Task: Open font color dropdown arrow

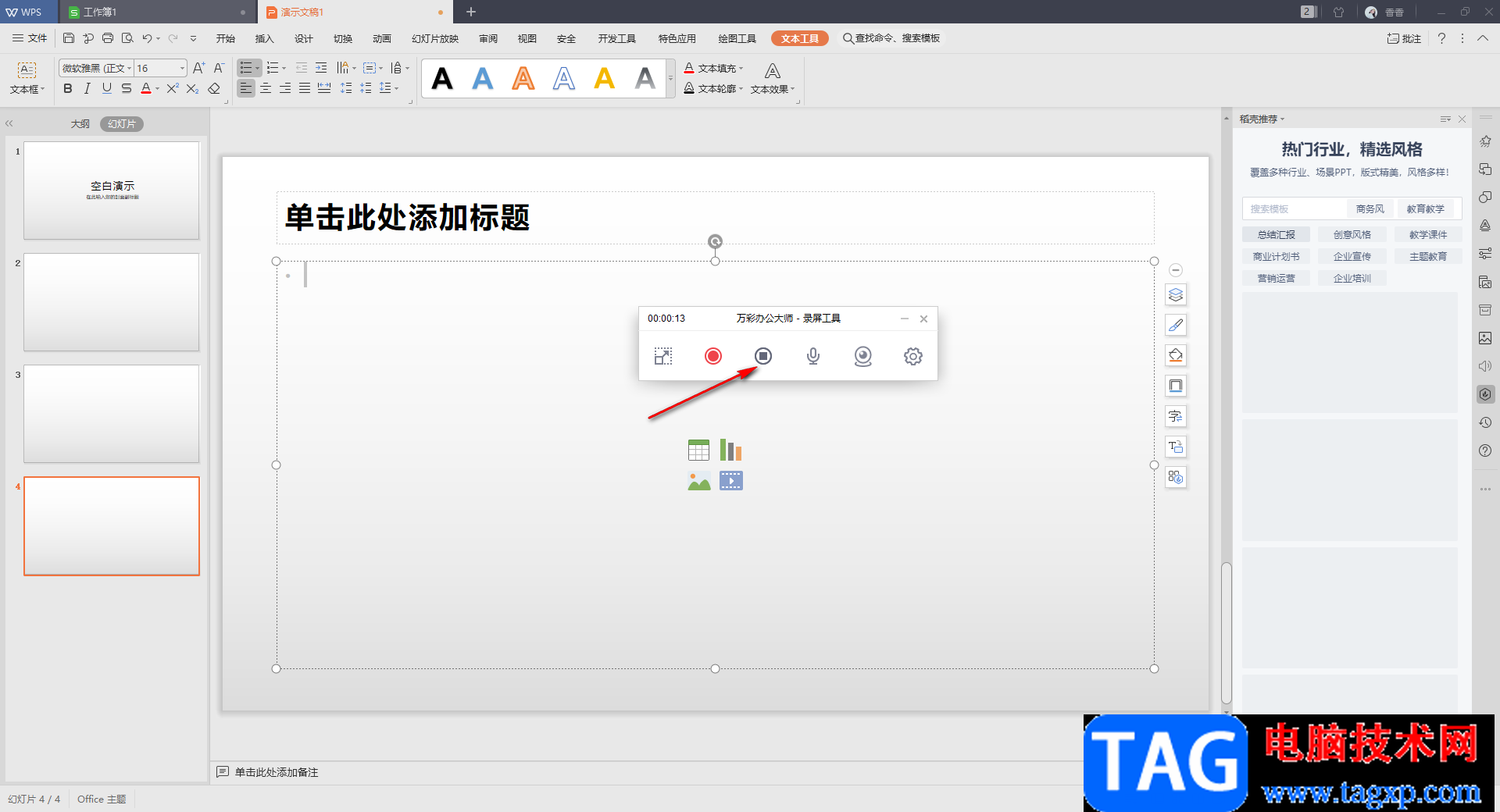Action: (x=157, y=89)
